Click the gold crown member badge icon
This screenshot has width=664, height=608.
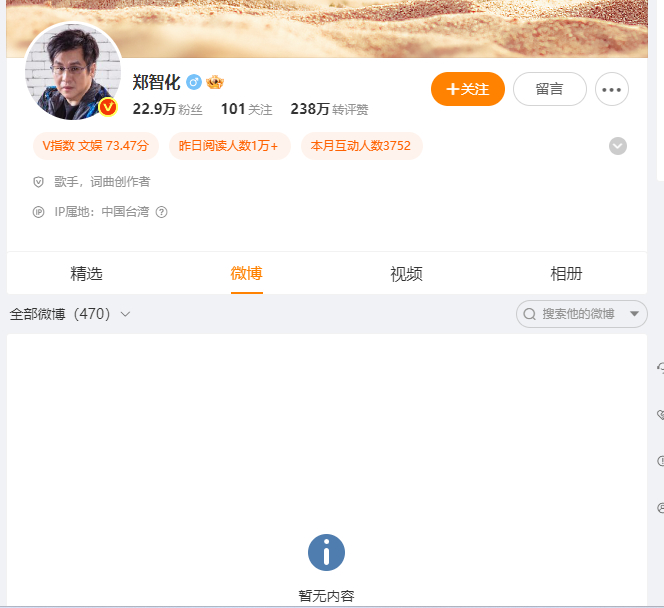pyautogui.click(x=215, y=82)
